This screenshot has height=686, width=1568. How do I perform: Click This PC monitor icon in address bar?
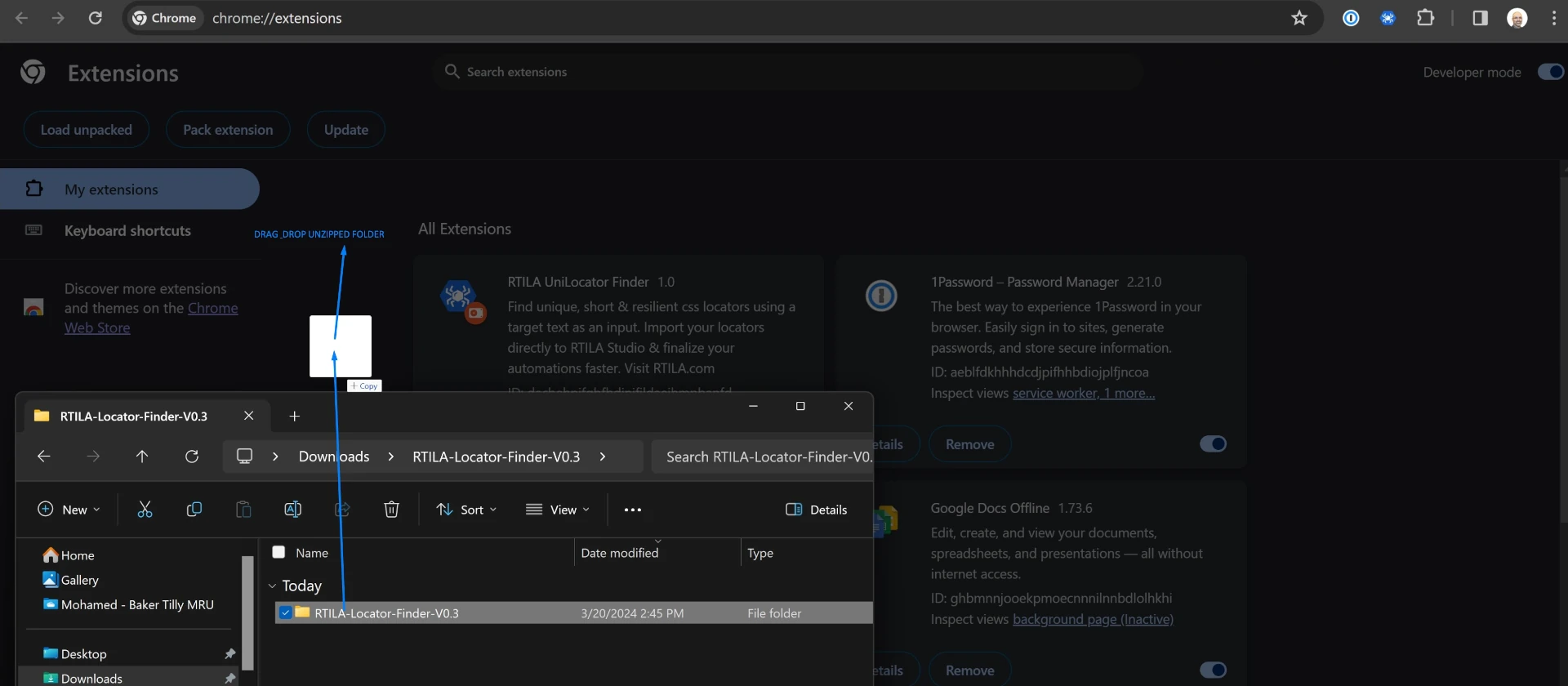tap(244, 457)
